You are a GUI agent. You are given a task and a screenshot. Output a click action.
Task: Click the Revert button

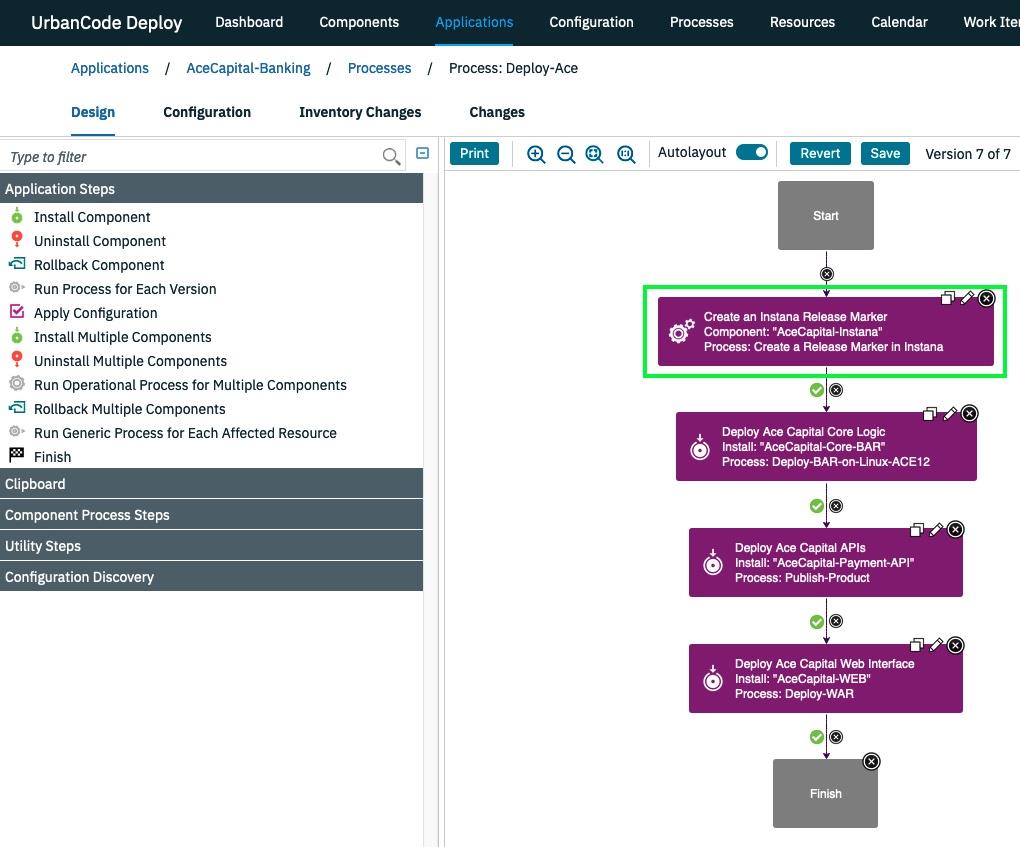pos(820,154)
